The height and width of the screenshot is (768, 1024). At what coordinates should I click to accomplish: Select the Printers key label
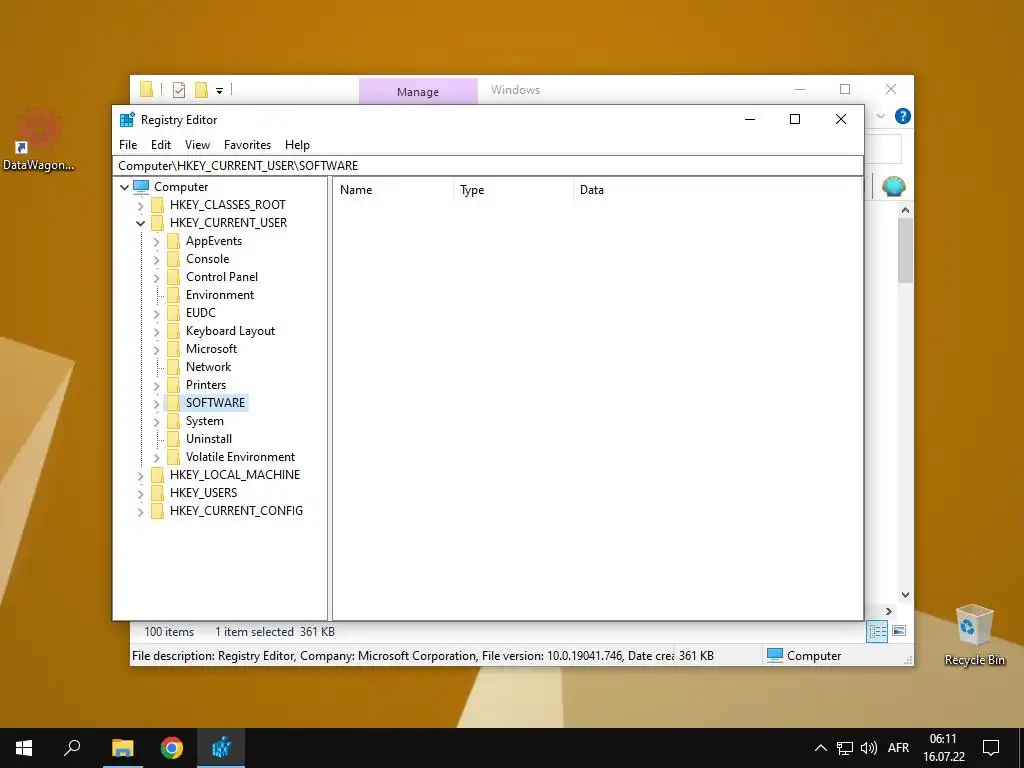click(x=206, y=385)
